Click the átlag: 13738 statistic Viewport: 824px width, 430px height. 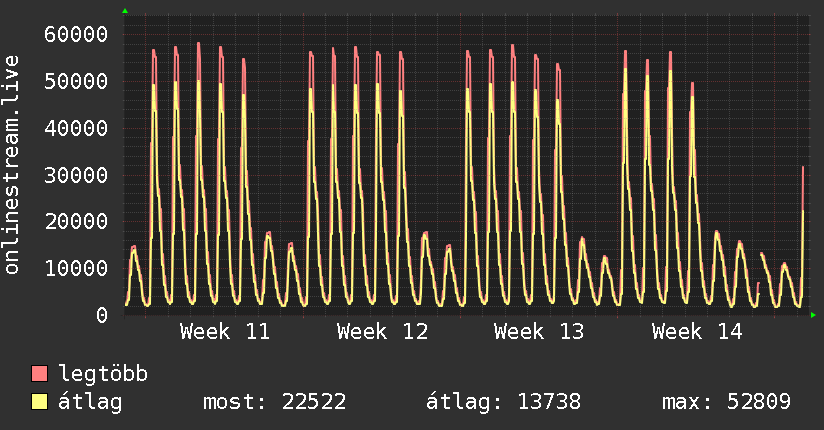pyautogui.click(x=503, y=402)
